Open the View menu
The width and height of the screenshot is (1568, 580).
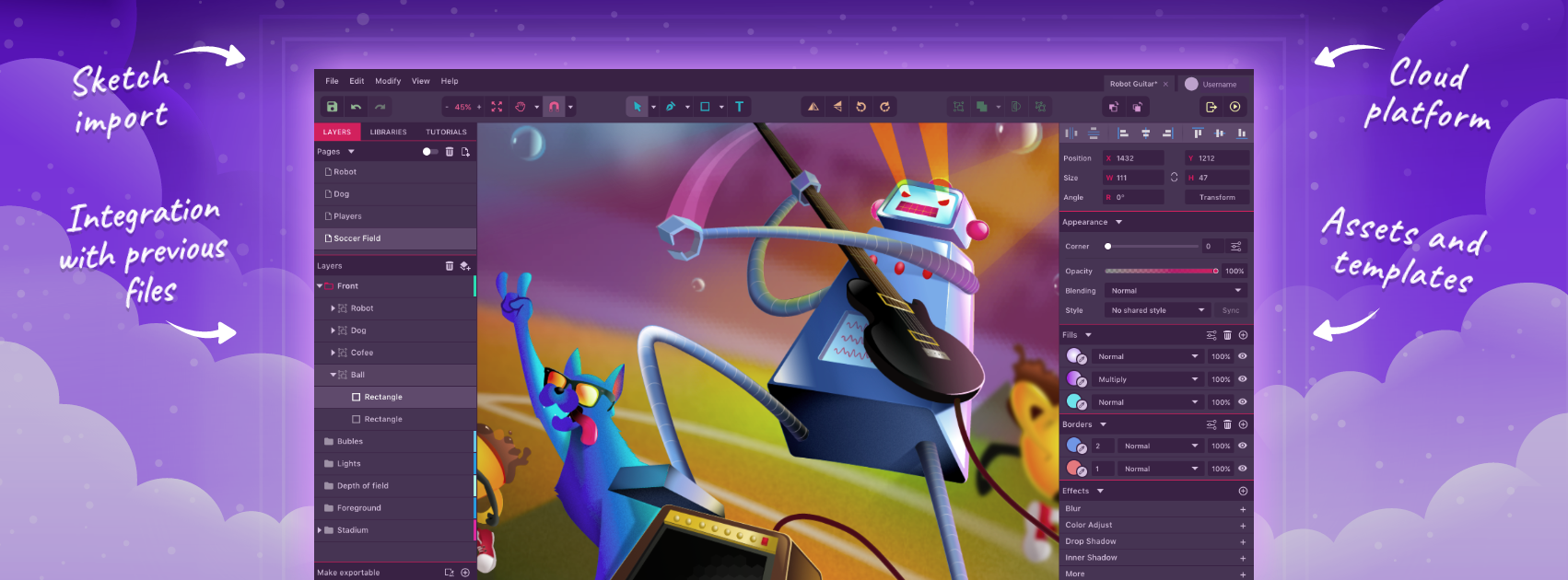pos(421,81)
